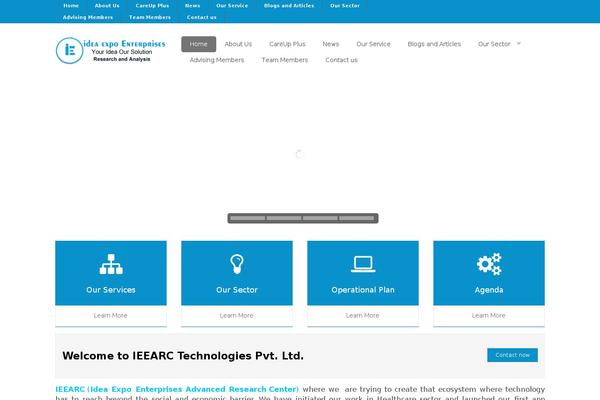Screen dimensions: 600x400
Task: Open Our Sector in the top blue bar
Action: click(345, 6)
